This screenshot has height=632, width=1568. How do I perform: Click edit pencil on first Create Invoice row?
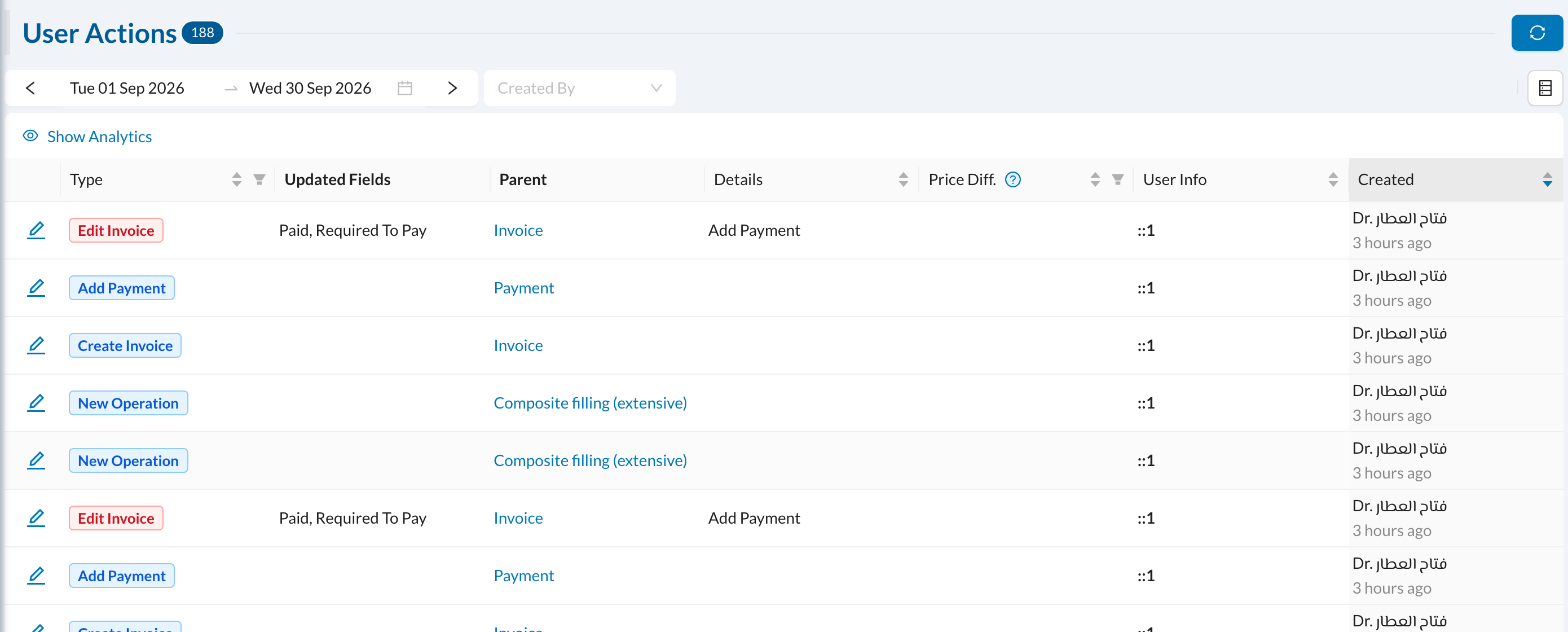[36, 345]
